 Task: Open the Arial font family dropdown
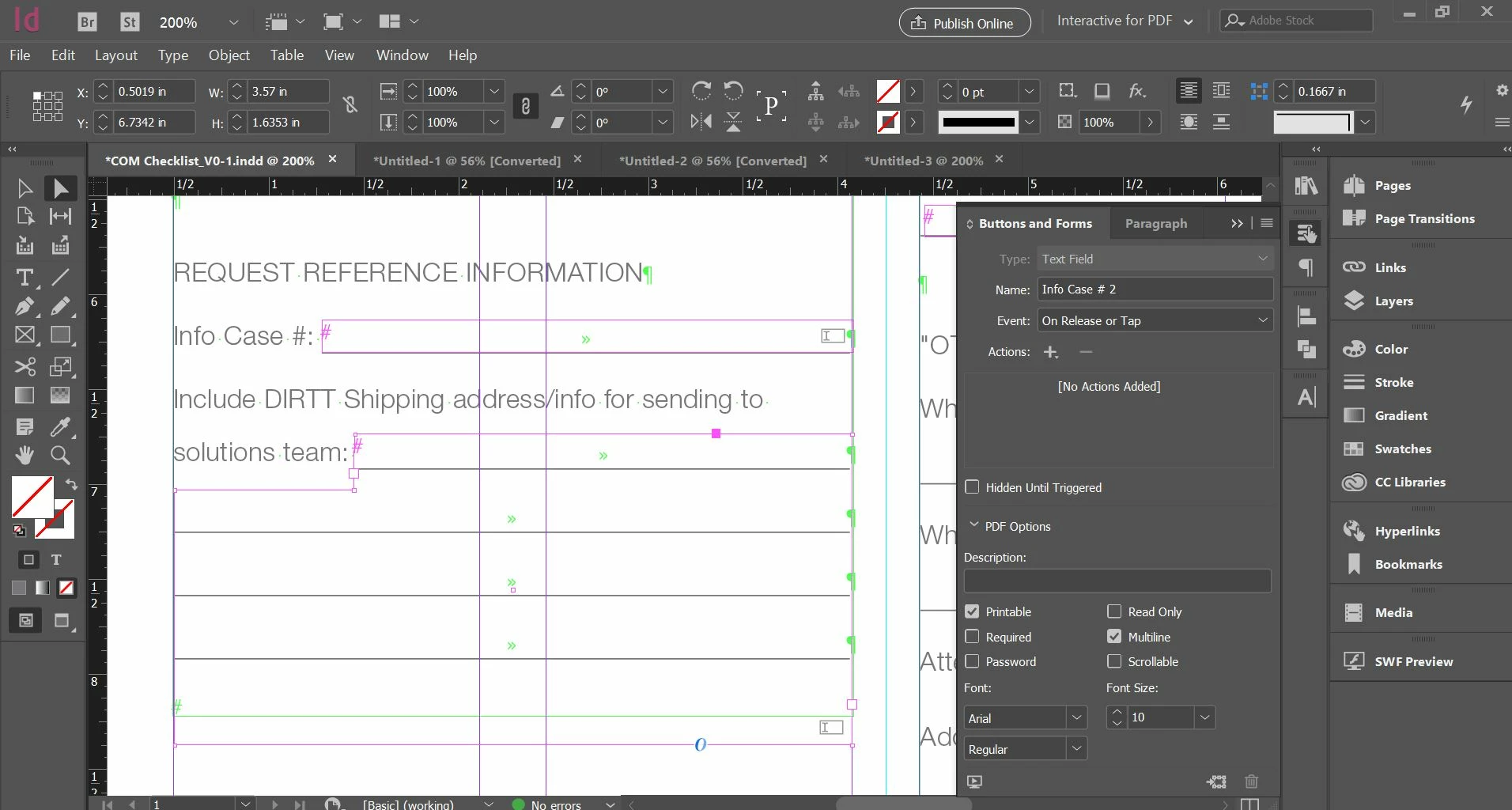(1075, 717)
